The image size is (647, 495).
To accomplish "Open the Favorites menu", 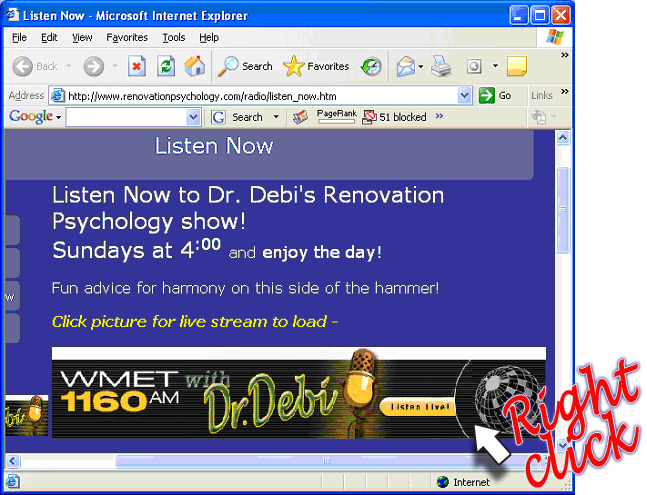I will [x=127, y=37].
